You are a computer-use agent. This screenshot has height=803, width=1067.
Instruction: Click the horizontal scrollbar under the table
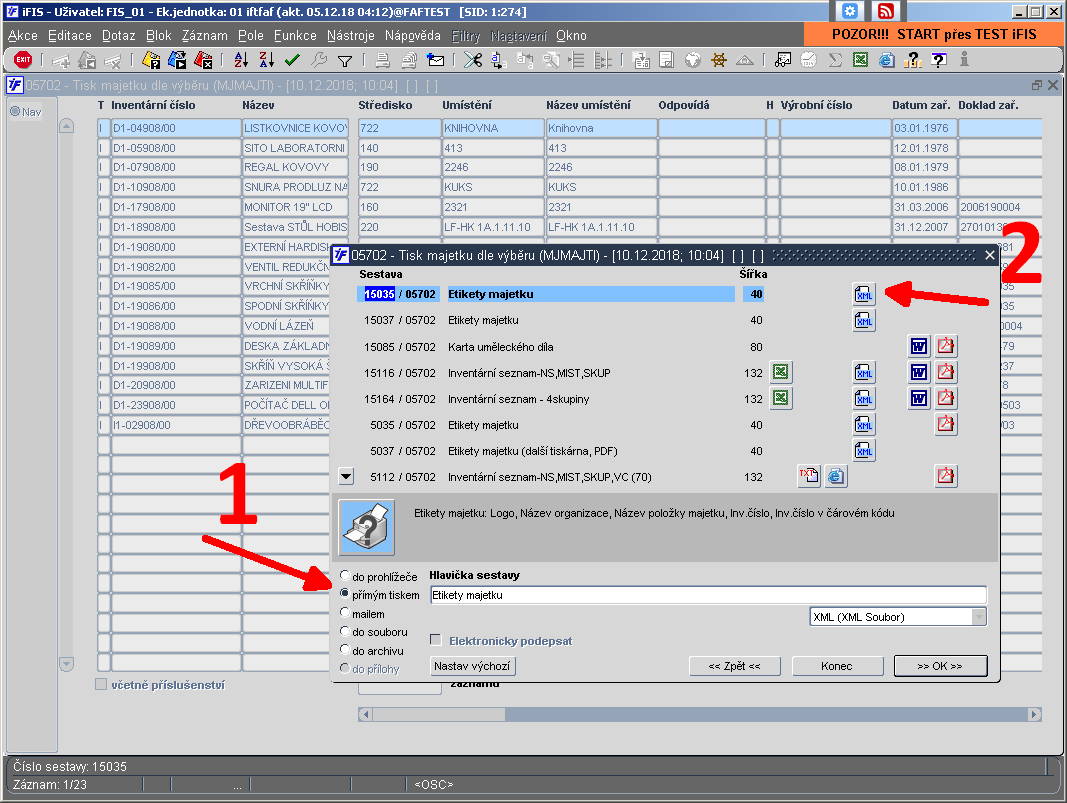click(700, 715)
